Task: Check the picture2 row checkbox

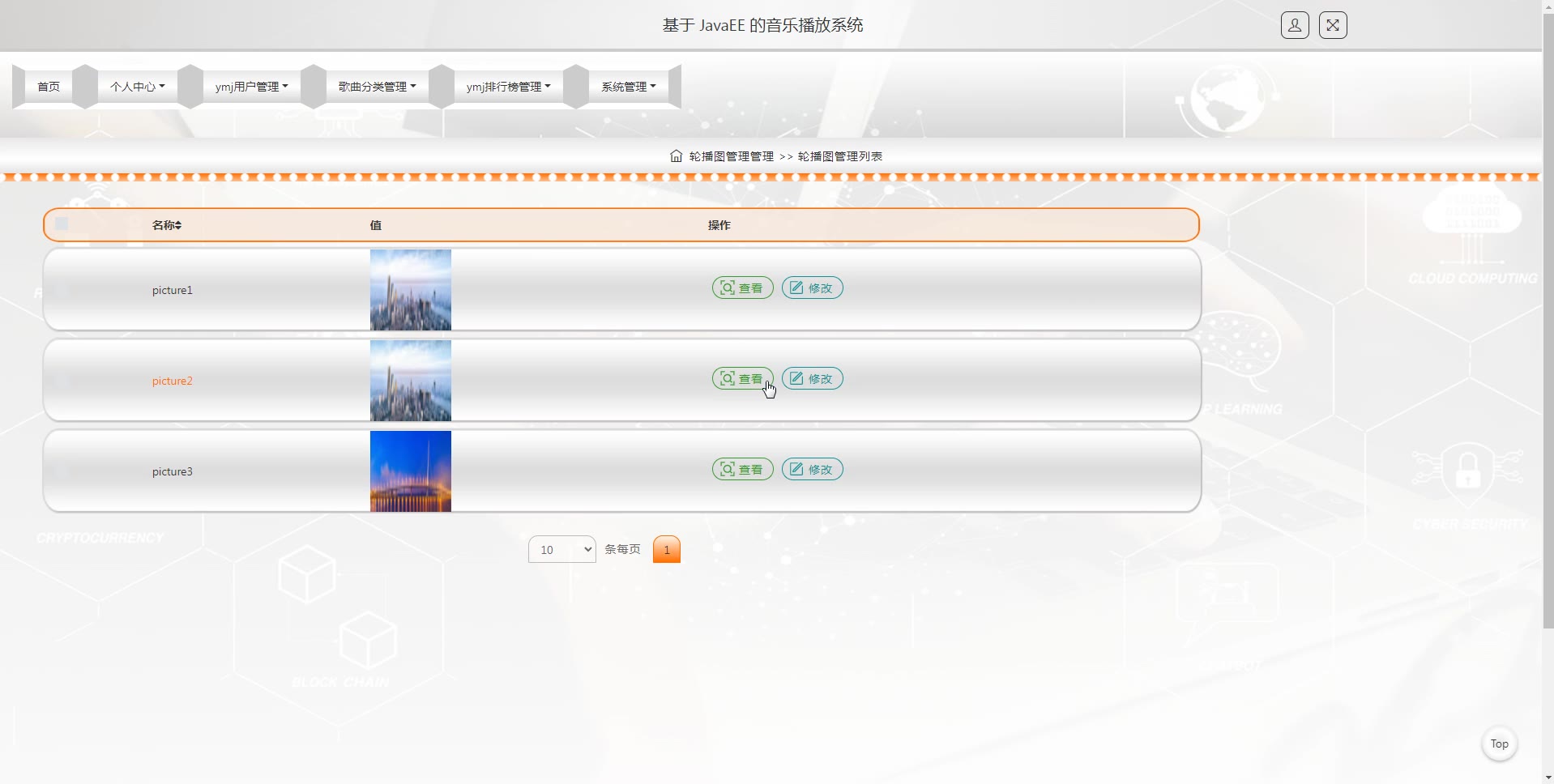Action: click(62, 380)
